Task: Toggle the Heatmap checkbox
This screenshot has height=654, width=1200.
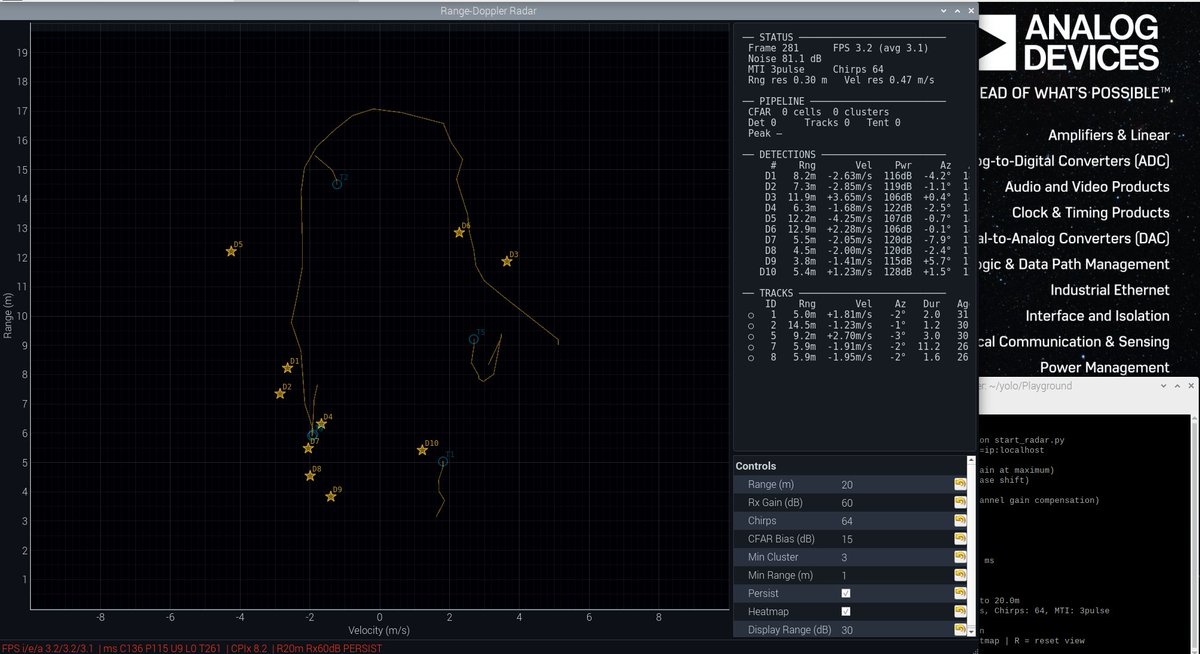Action: click(x=846, y=611)
